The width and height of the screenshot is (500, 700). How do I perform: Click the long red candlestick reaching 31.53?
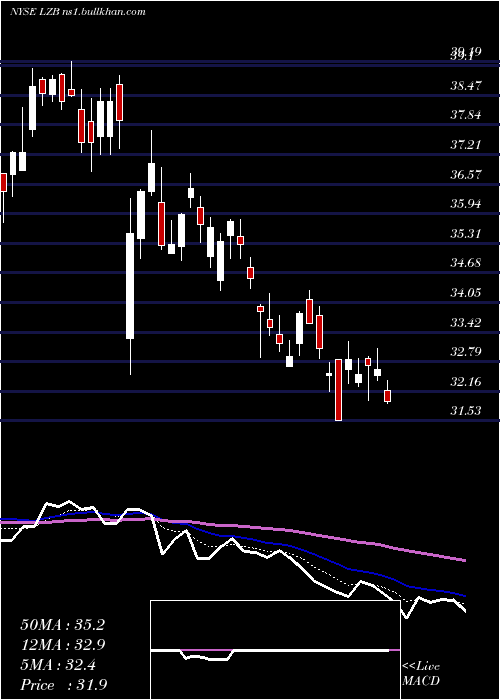point(338,390)
